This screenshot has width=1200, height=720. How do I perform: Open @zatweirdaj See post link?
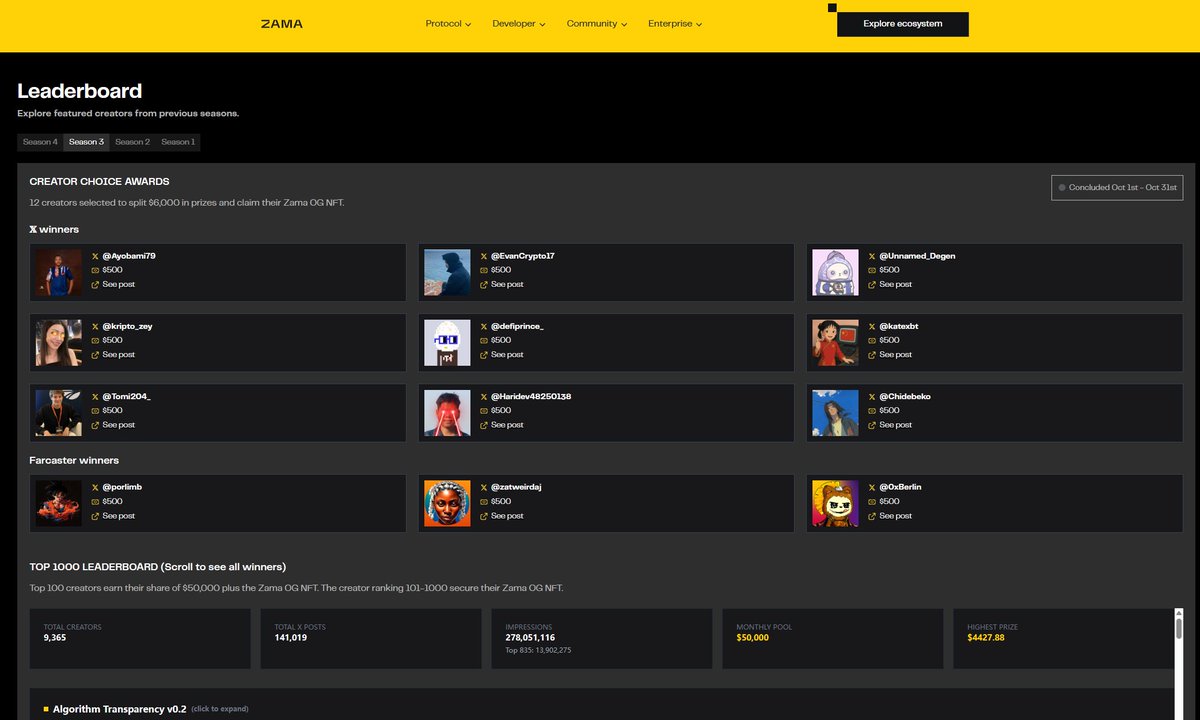[x=501, y=516]
